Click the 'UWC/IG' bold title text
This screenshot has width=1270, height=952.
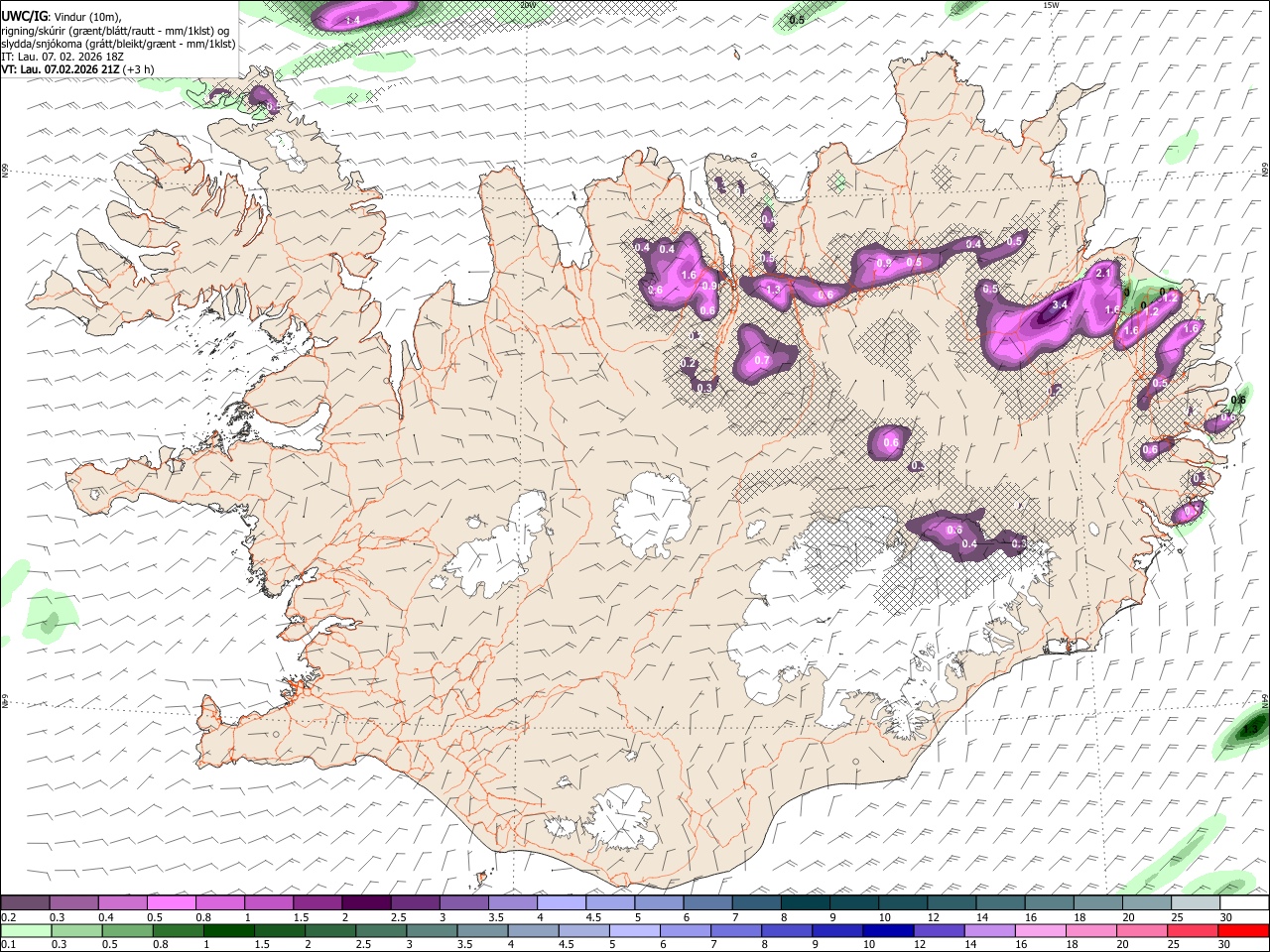[x=24, y=17]
